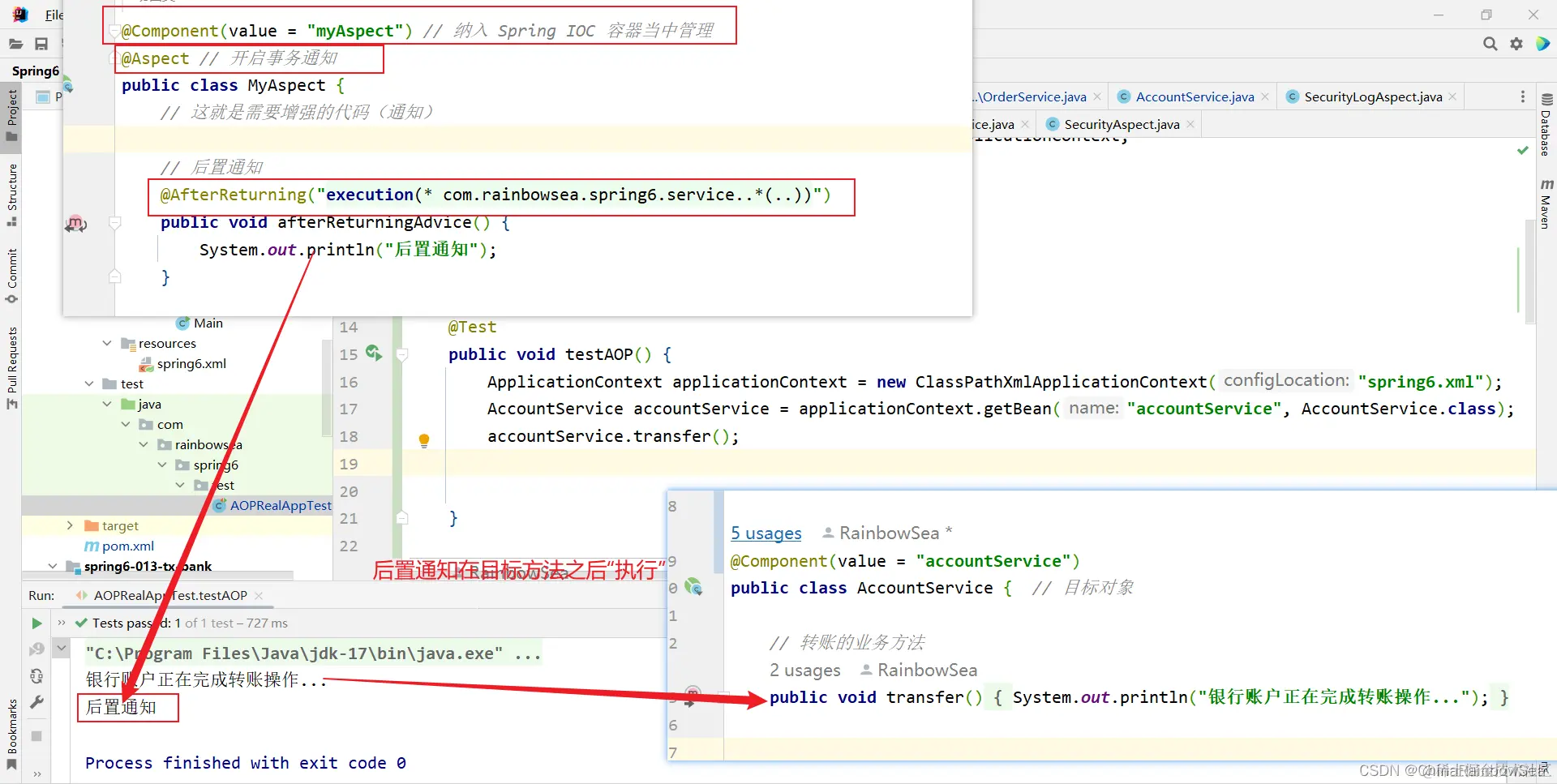Click RainbowSea author hint beside 5 usages
1557x784 pixels.
point(887,533)
